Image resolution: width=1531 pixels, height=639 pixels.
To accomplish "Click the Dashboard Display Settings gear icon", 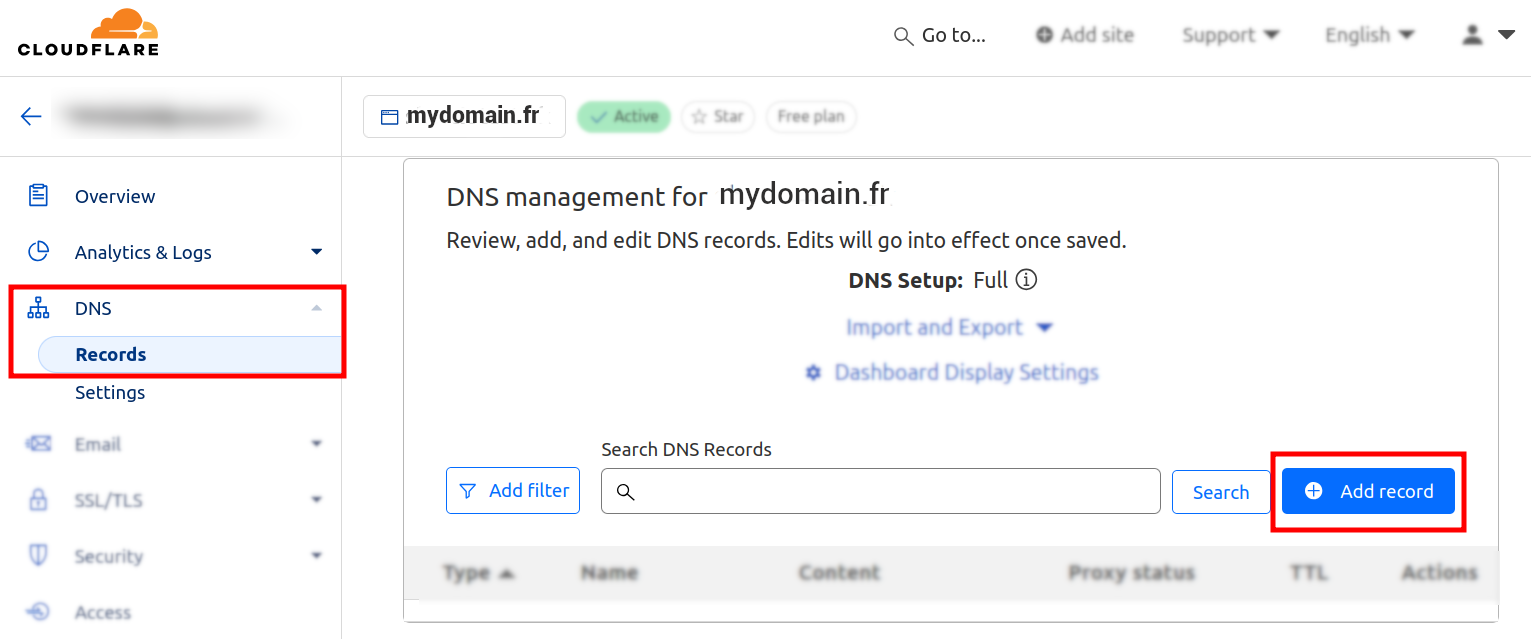I will click(x=814, y=373).
